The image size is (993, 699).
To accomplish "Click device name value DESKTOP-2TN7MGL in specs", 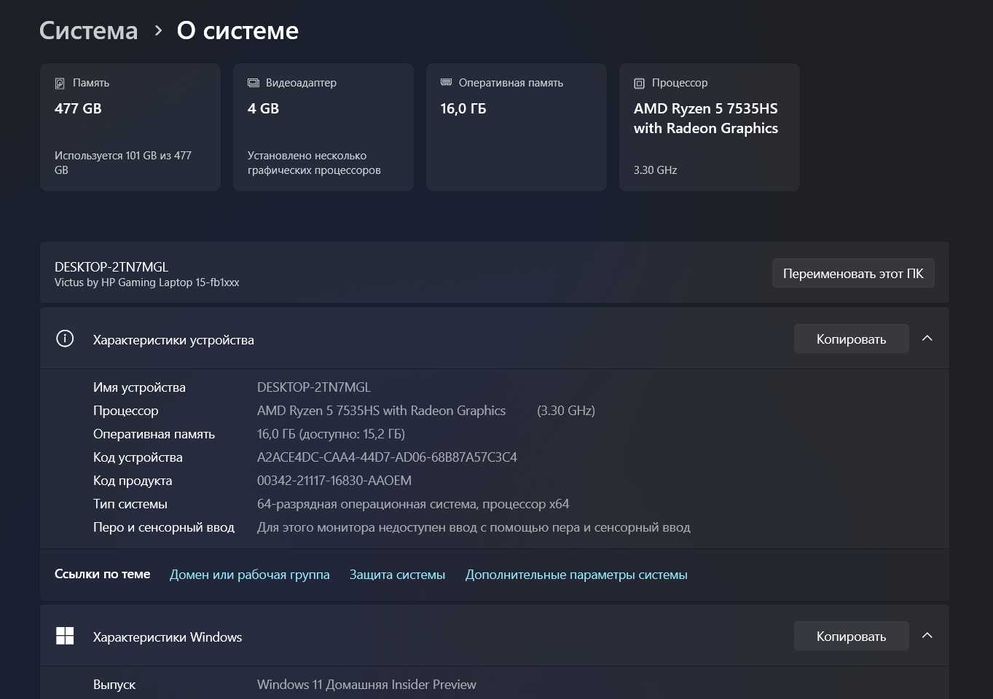I will tap(313, 387).
